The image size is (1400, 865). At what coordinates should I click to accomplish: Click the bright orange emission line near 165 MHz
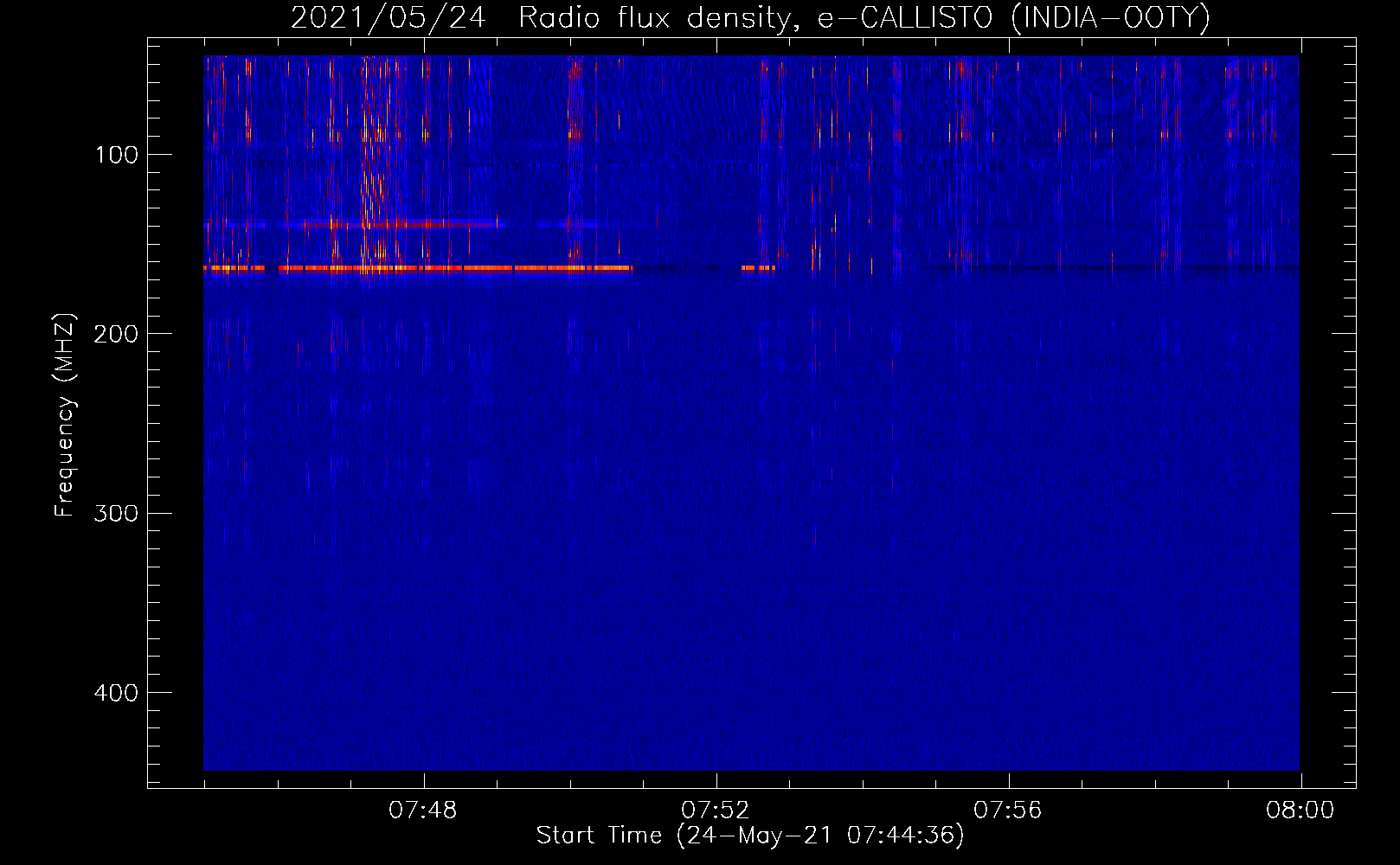tap(418, 269)
